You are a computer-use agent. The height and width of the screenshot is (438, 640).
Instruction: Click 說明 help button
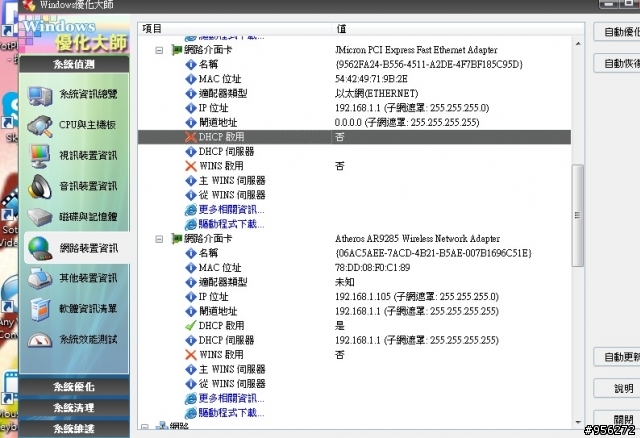[617, 388]
